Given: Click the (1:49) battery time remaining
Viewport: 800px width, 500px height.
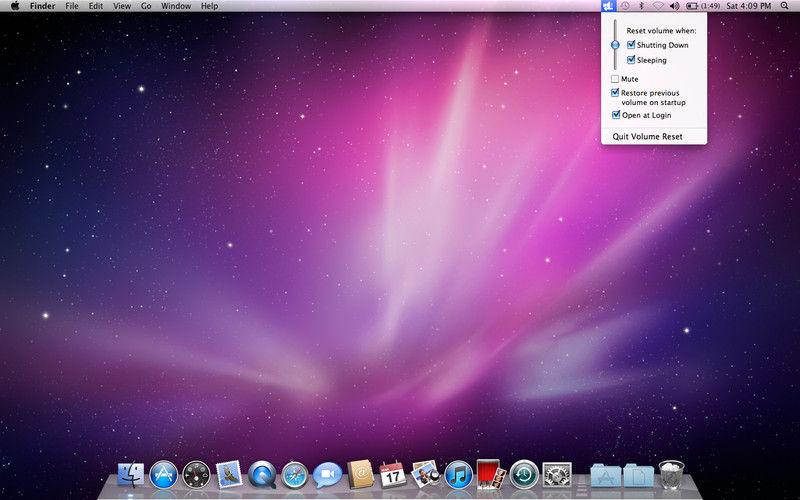Looking at the screenshot, I should point(710,6).
